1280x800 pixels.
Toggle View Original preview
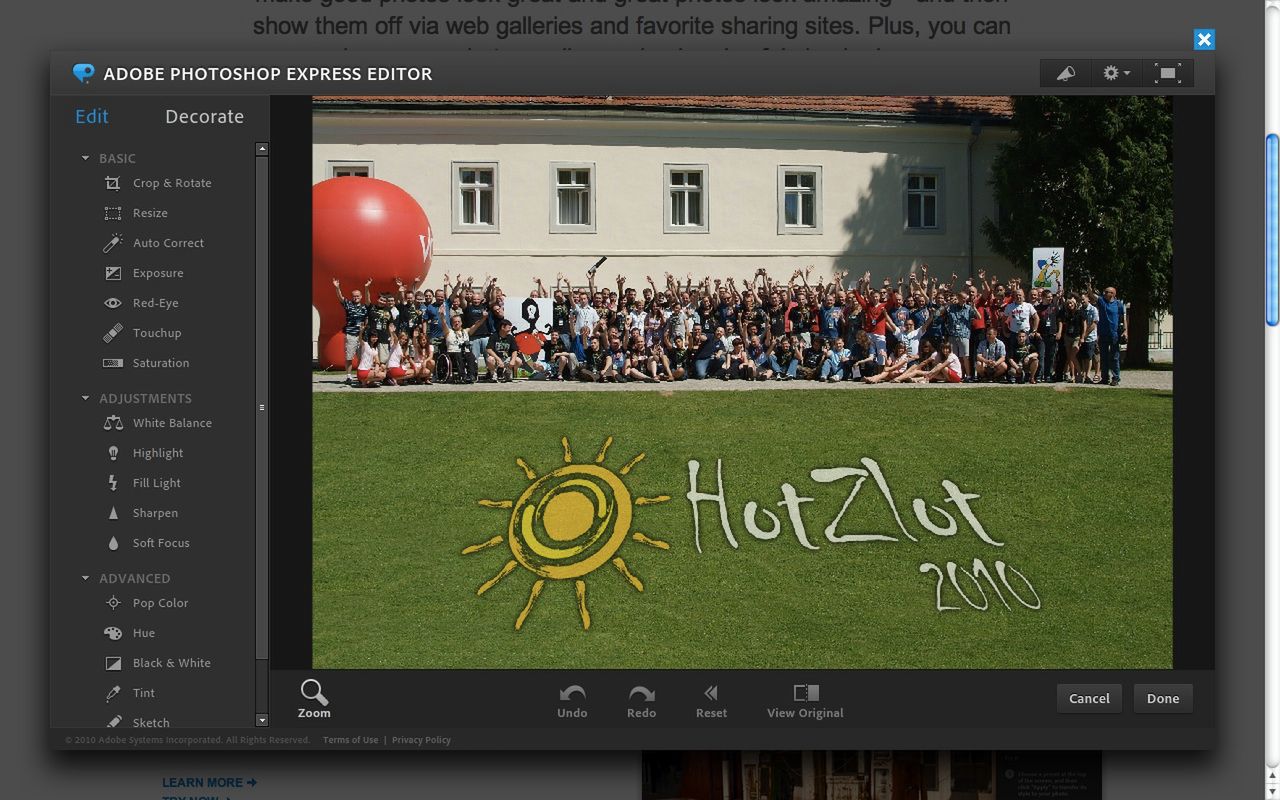pos(805,698)
